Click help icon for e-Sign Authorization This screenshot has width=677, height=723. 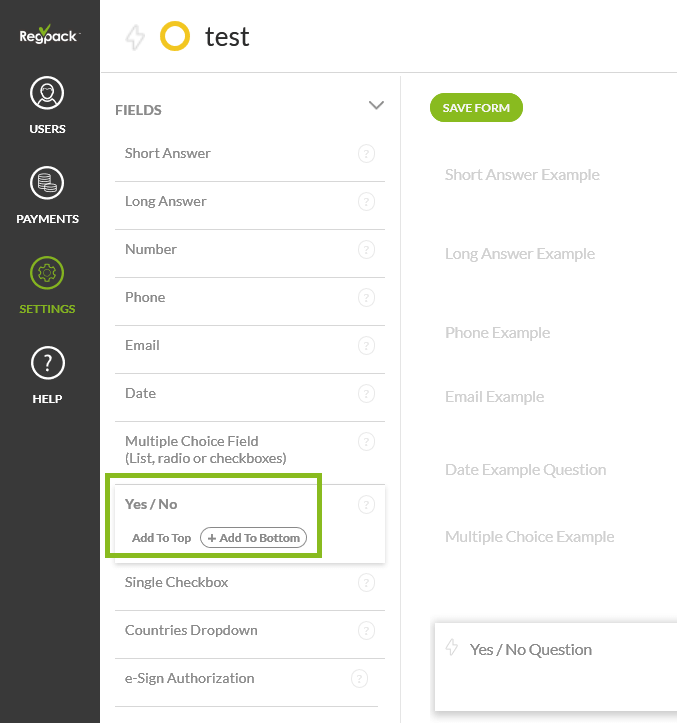(360, 679)
